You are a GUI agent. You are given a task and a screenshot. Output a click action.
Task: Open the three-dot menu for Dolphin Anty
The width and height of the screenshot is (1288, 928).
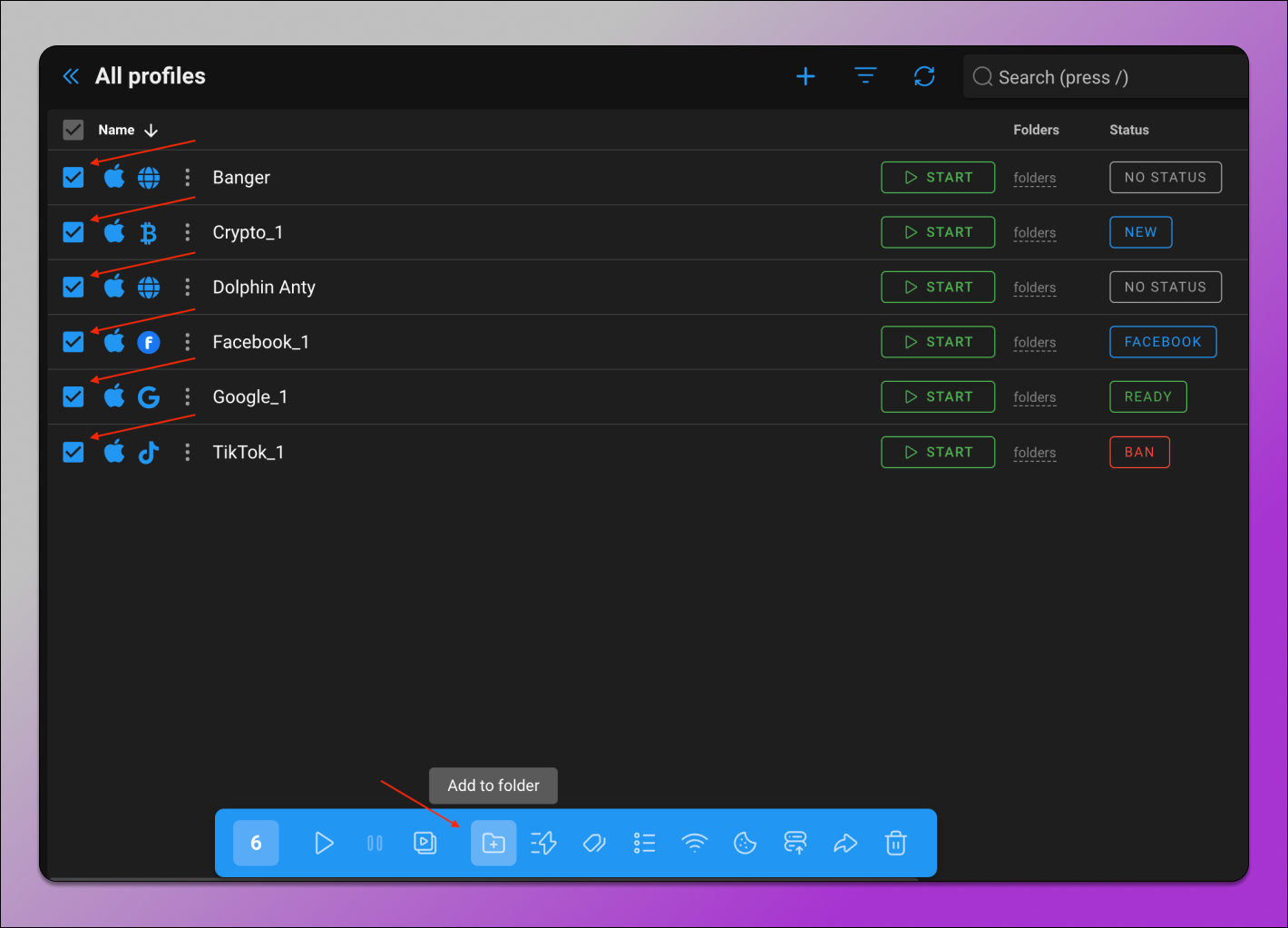(x=188, y=288)
